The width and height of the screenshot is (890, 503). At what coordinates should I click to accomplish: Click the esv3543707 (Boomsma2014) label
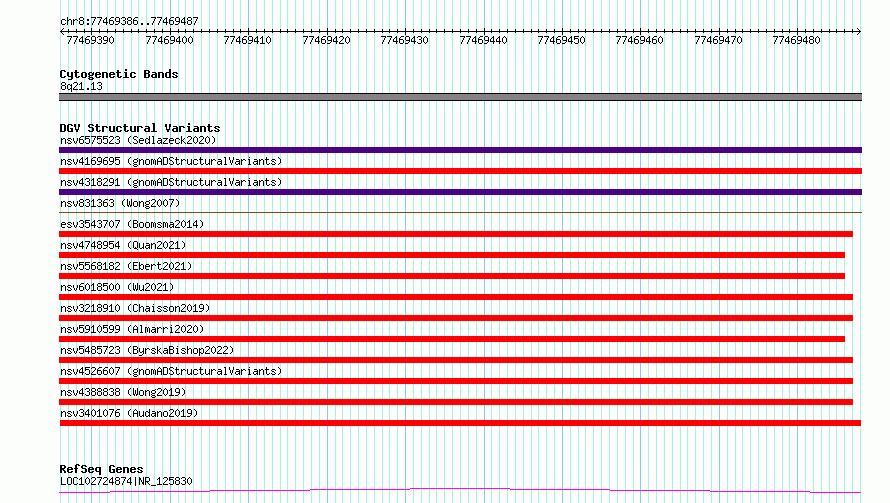point(132,224)
